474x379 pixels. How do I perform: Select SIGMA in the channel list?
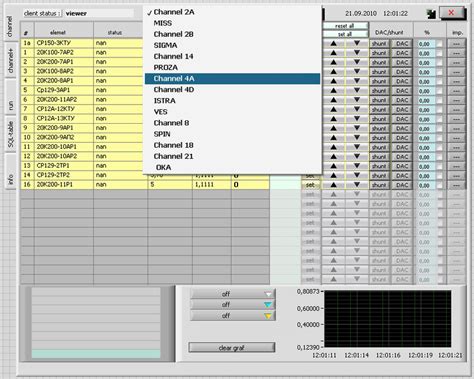[x=232, y=45]
